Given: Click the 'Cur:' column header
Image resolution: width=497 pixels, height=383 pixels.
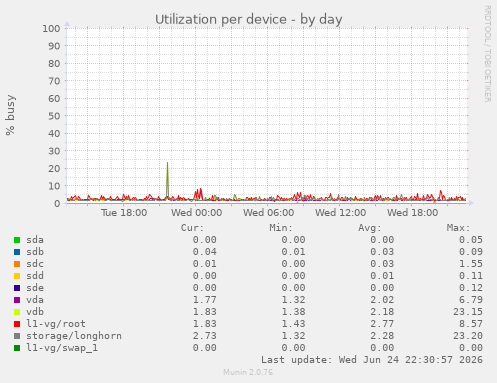Looking at the screenshot, I should coord(192,228).
